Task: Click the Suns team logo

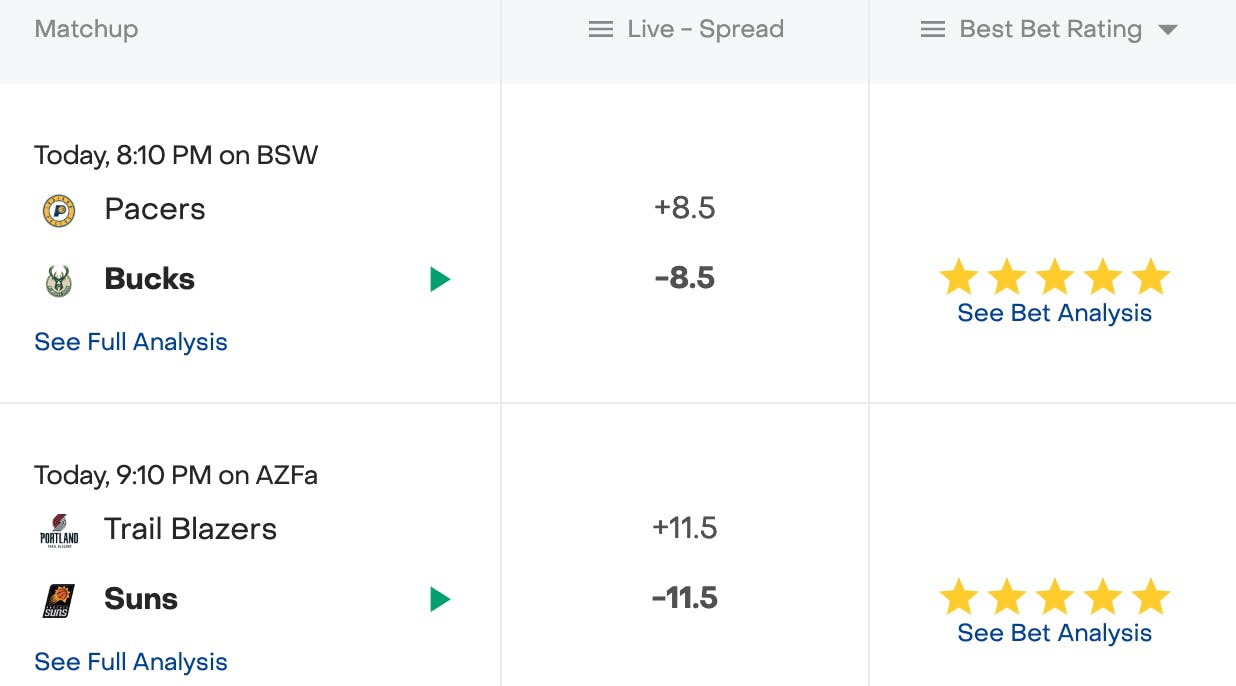Action: pyautogui.click(x=59, y=600)
